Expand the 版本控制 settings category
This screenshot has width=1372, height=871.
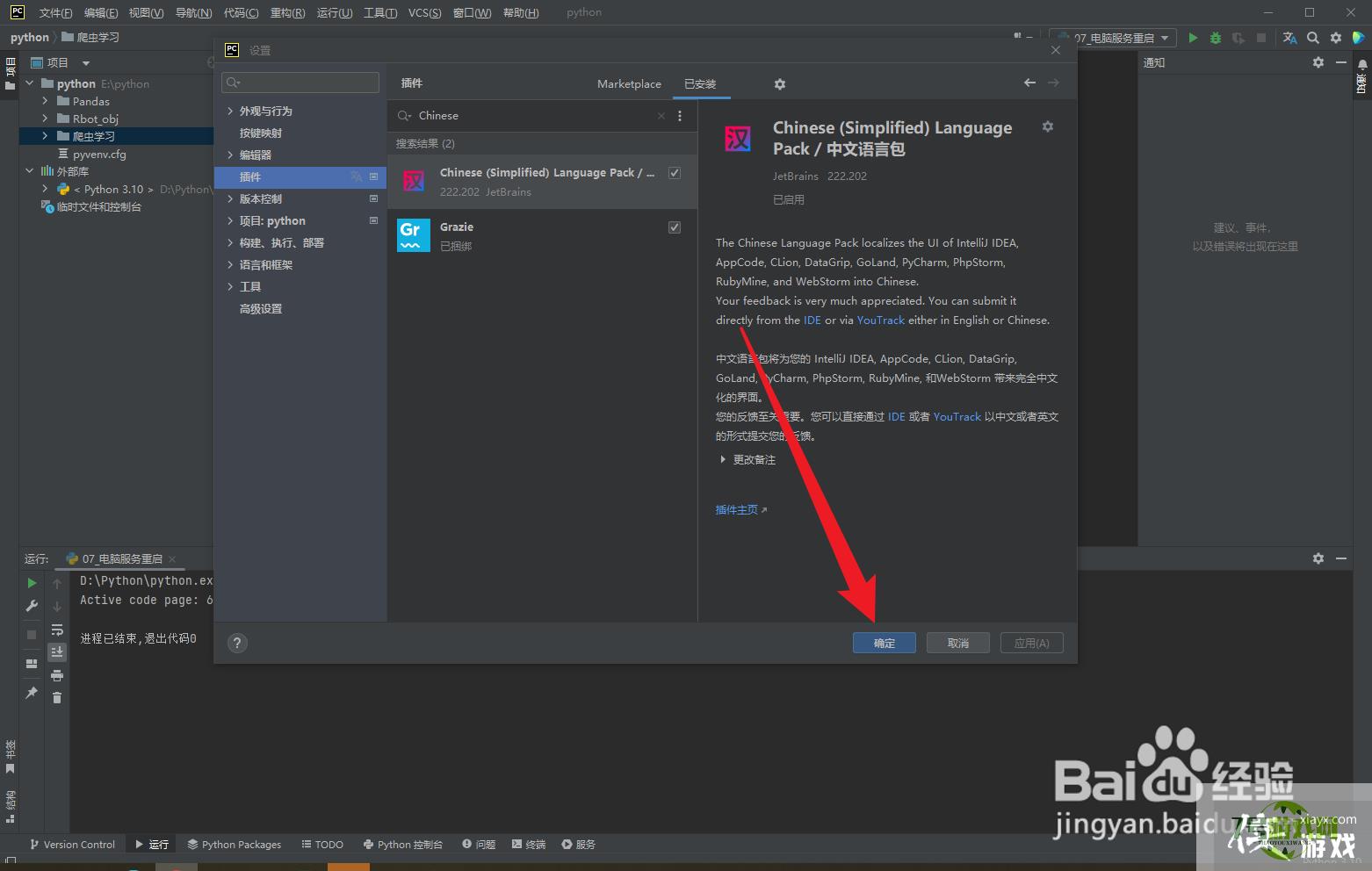tap(230, 198)
